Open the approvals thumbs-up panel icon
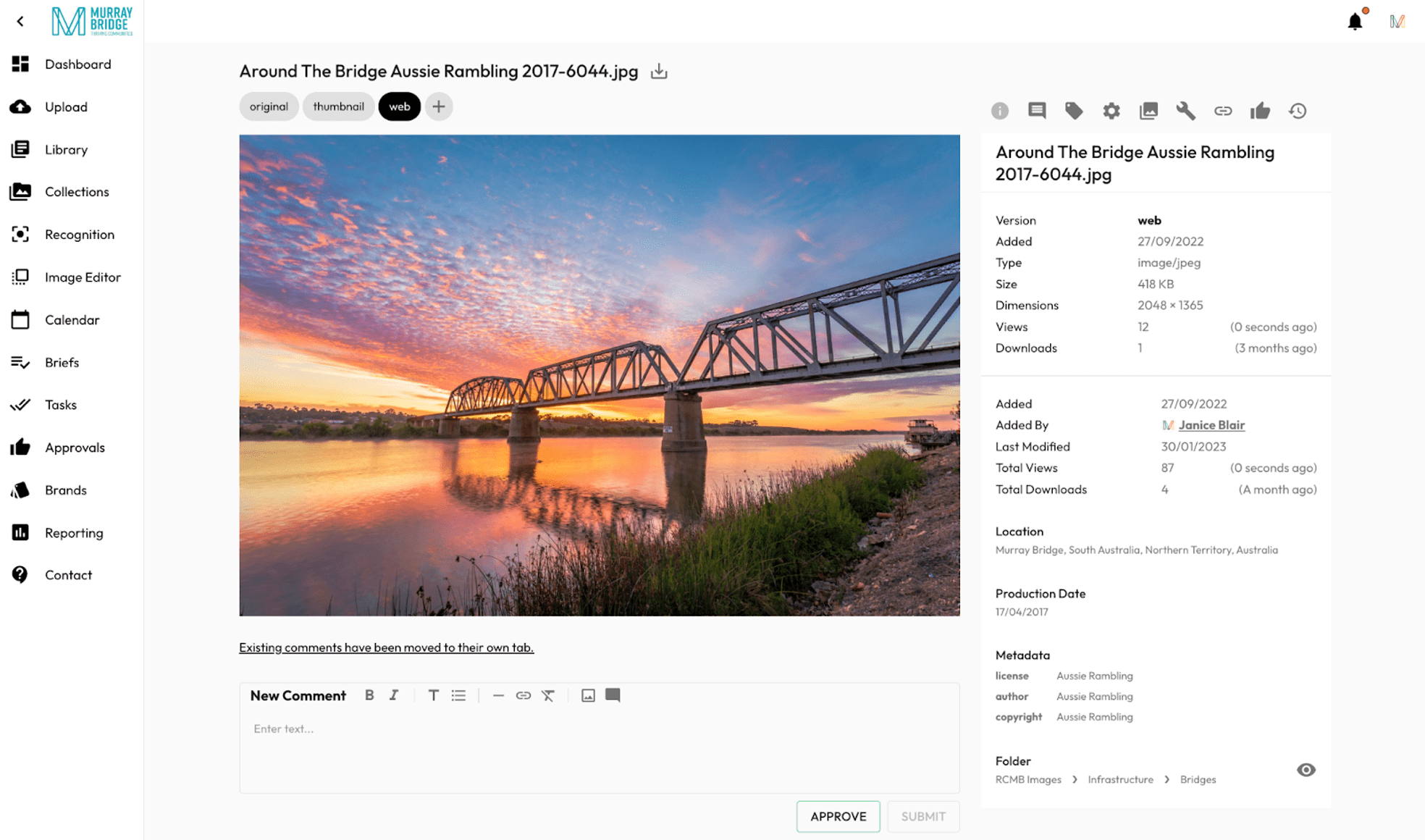Screen dimensions: 1425x840 [1261, 111]
